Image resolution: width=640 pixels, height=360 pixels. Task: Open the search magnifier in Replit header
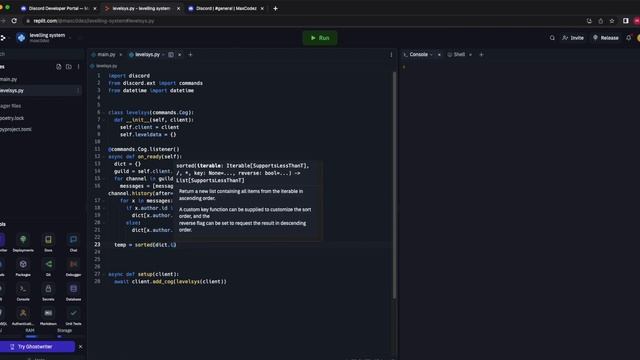[x=552, y=38]
